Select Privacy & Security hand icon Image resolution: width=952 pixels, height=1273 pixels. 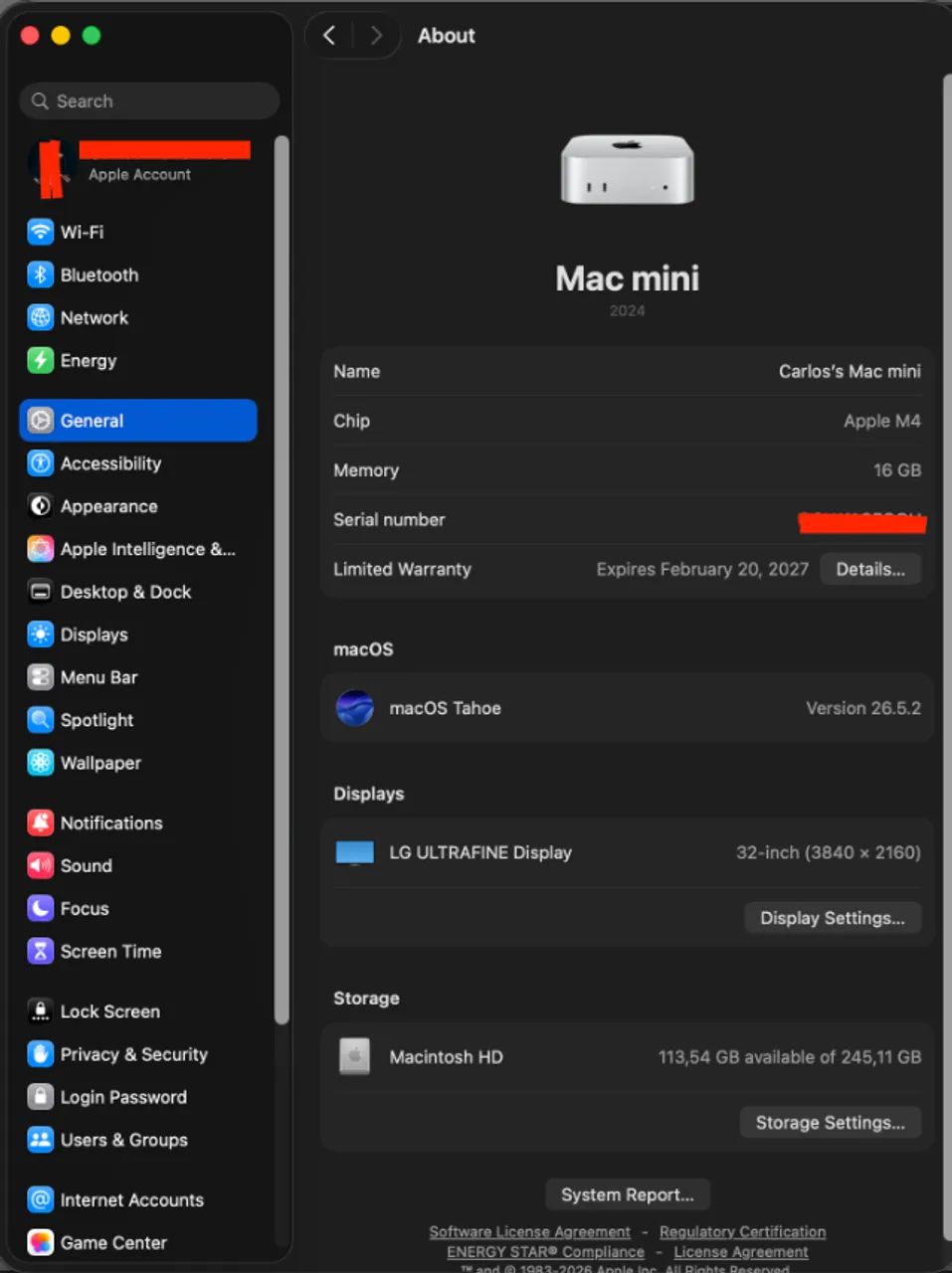[x=40, y=1054]
